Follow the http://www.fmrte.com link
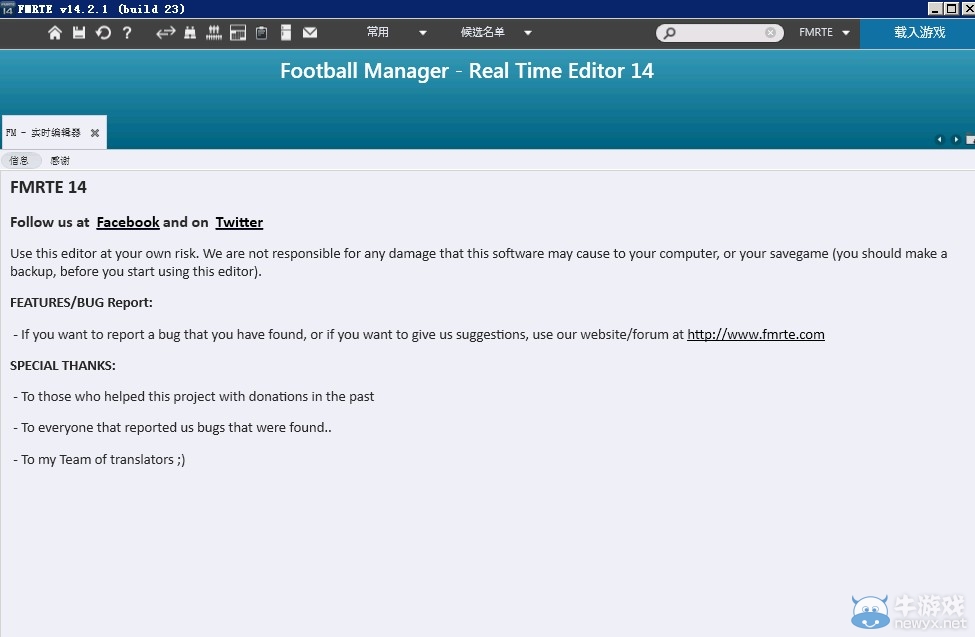Image resolution: width=975 pixels, height=637 pixels. pyautogui.click(x=756, y=335)
